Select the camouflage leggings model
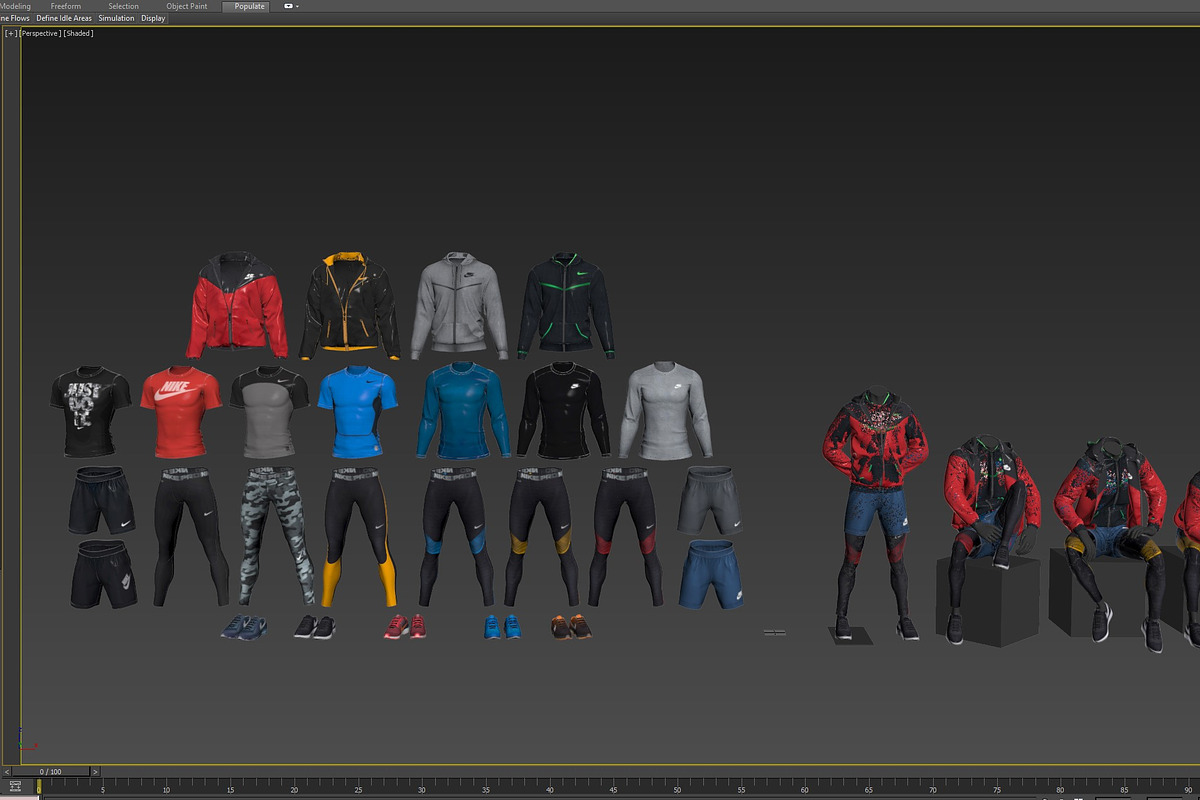Image resolution: width=1200 pixels, height=800 pixels. pyautogui.click(x=275, y=536)
